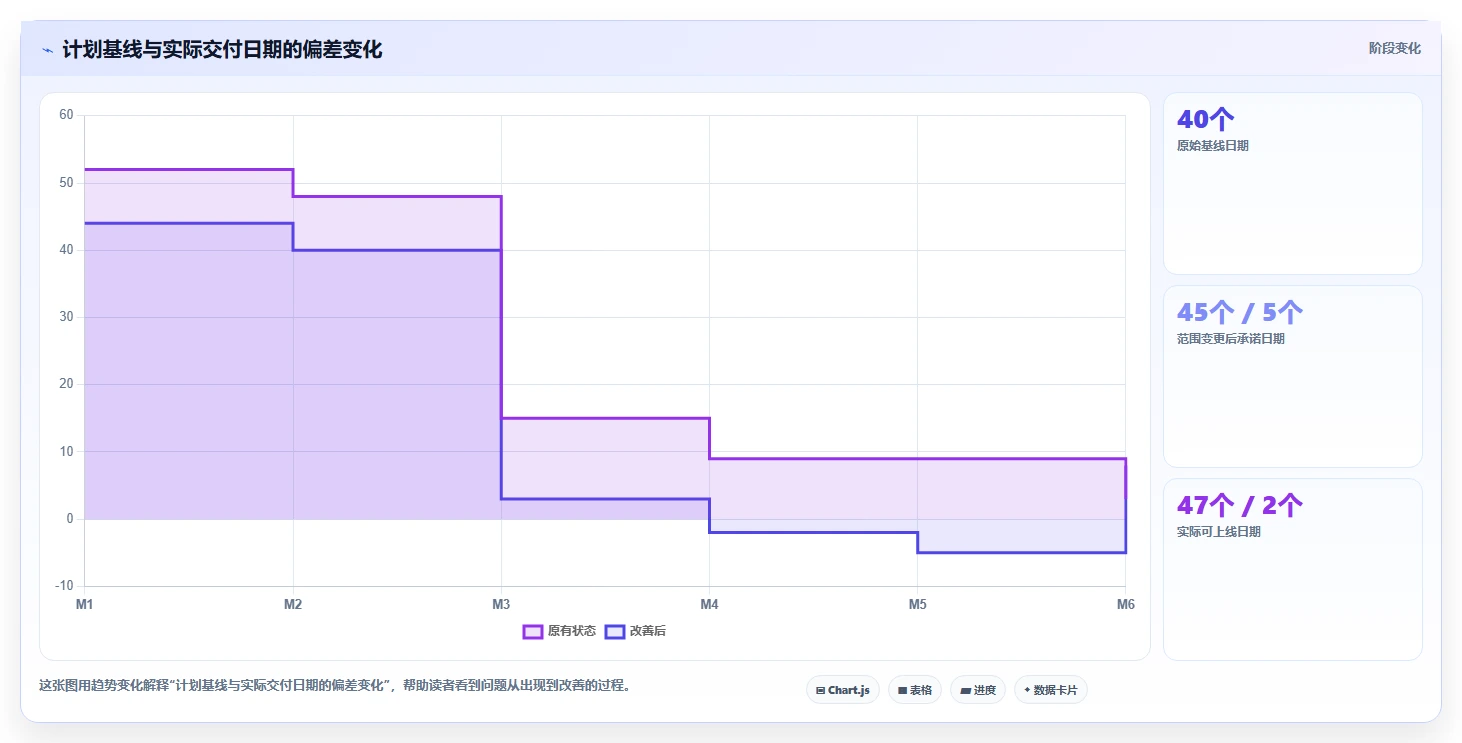The height and width of the screenshot is (743, 1462).
Task: Click the 20 y-axis tick label
Action: pos(66,384)
